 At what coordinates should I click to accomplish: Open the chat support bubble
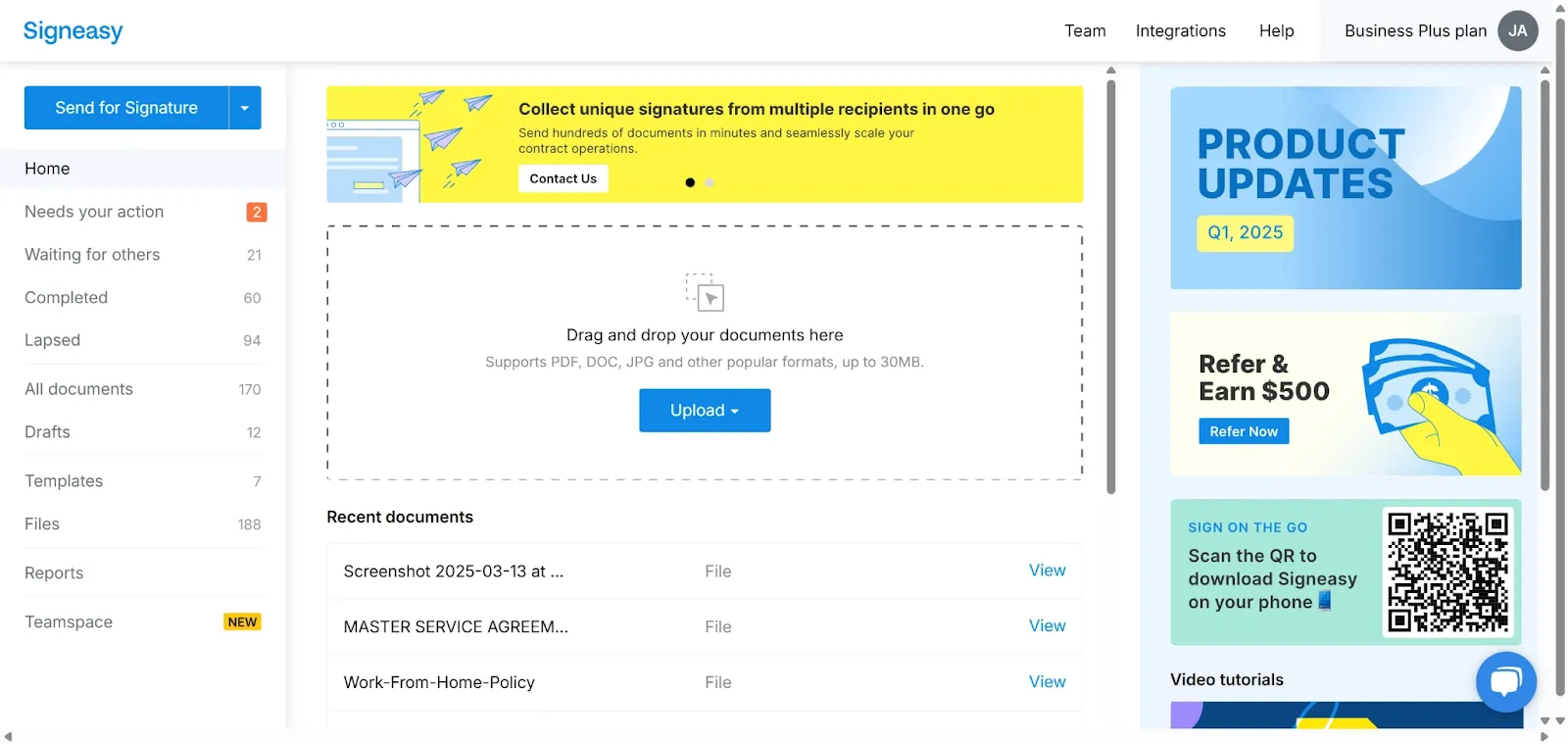pyautogui.click(x=1506, y=681)
